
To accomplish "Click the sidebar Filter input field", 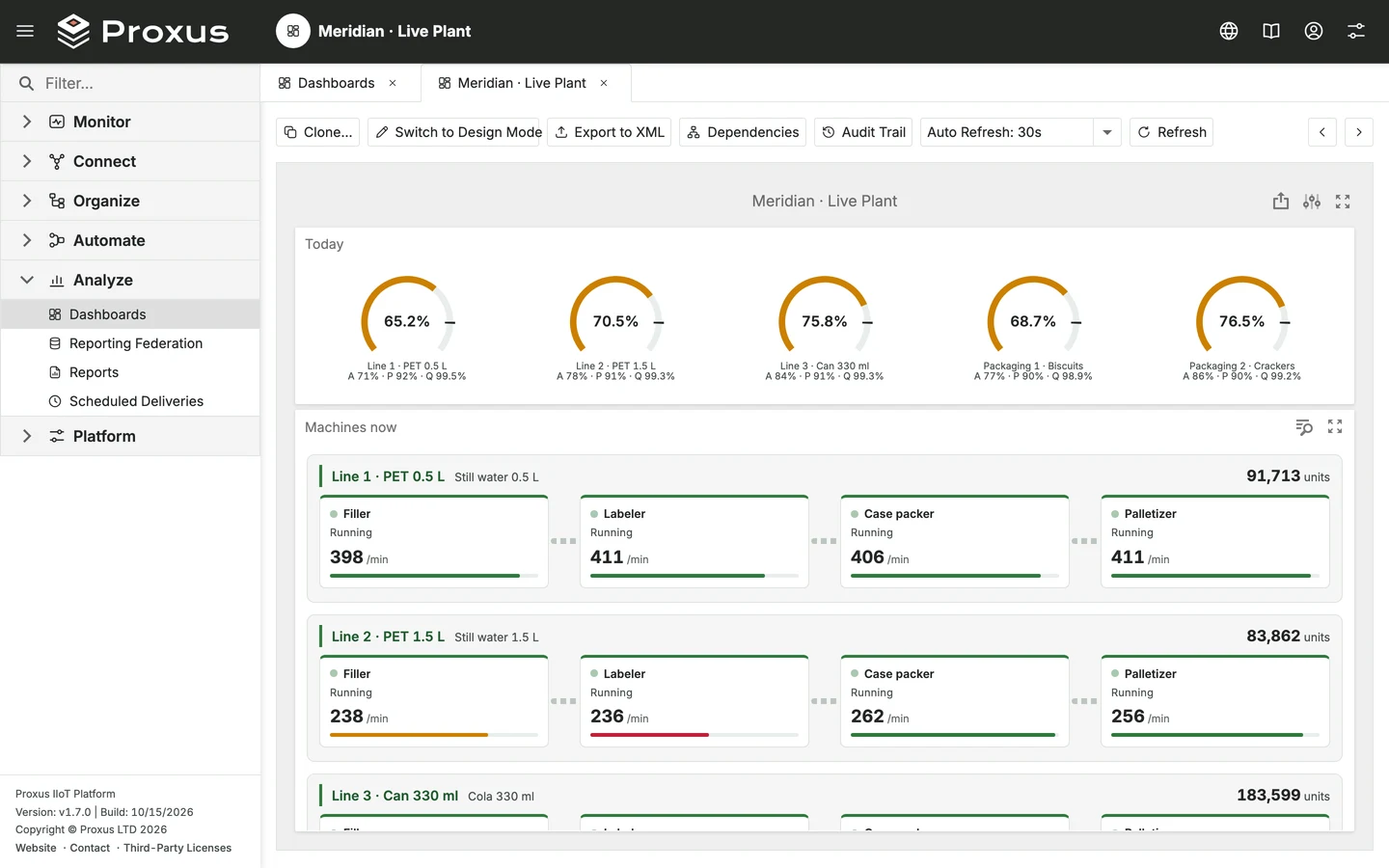I will coord(130,83).
